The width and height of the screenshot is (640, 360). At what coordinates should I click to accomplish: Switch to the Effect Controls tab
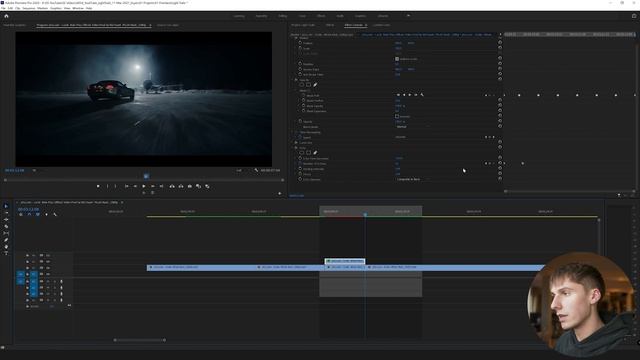354,25
